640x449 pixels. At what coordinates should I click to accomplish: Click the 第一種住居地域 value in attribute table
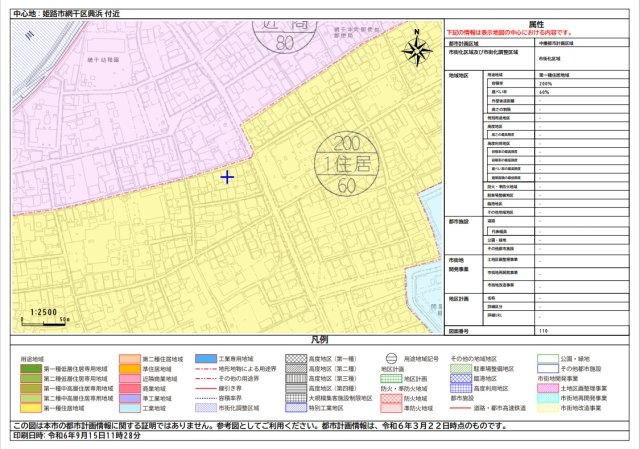click(x=554, y=75)
